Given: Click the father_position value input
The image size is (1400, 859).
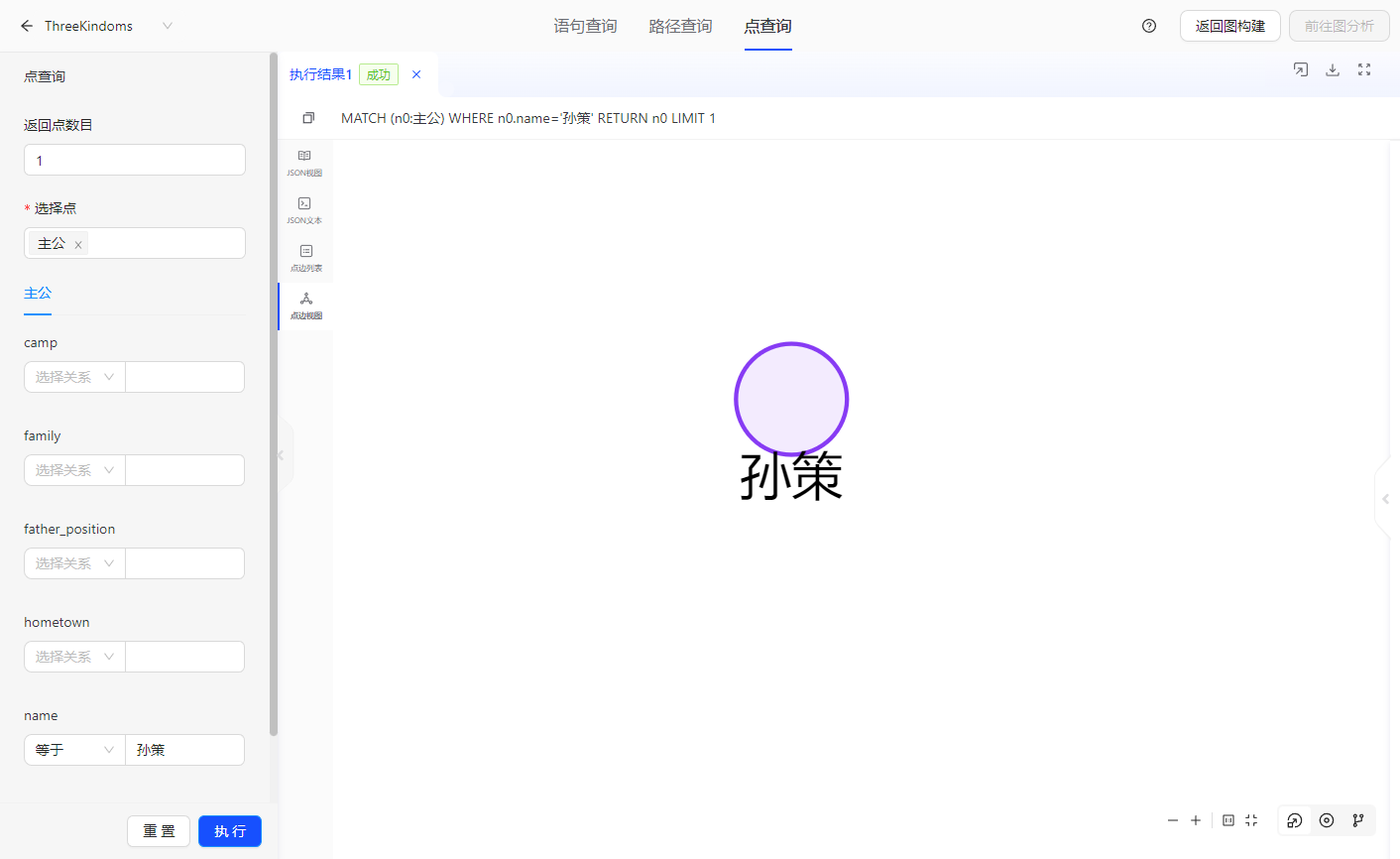Looking at the screenshot, I should pyautogui.click(x=185, y=563).
